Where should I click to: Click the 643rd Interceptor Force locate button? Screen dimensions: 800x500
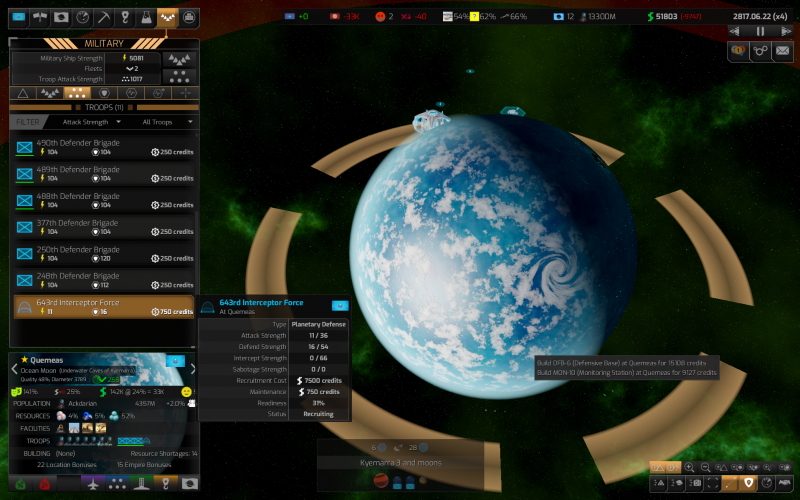339,305
